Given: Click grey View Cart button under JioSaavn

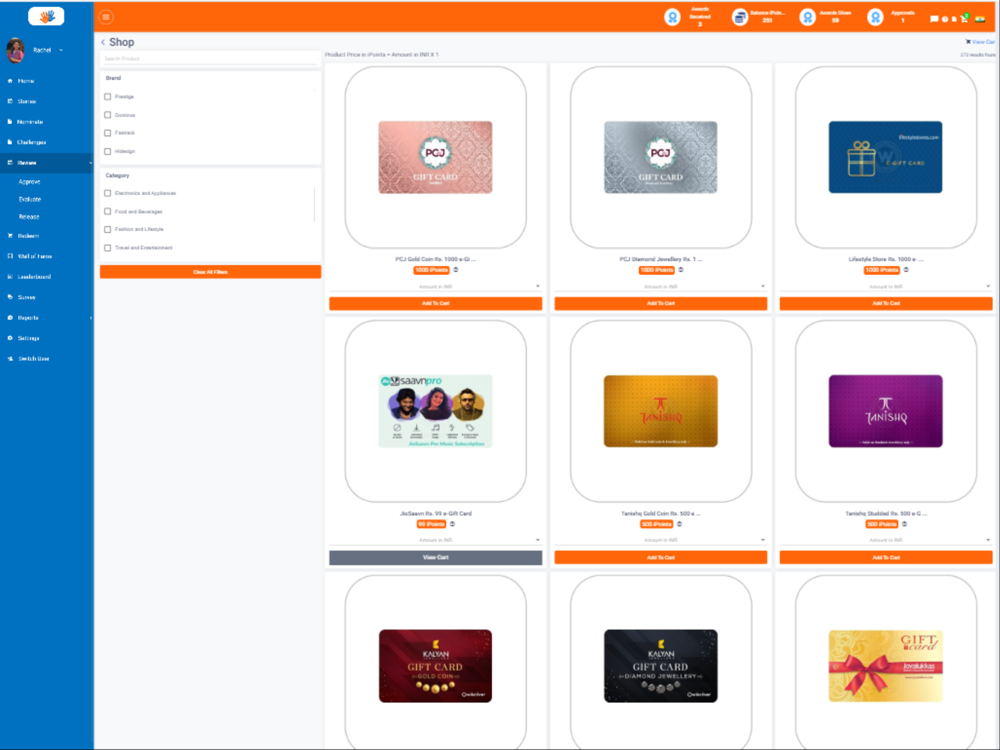Looking at the screenshot, I should [x=436, y=557].
